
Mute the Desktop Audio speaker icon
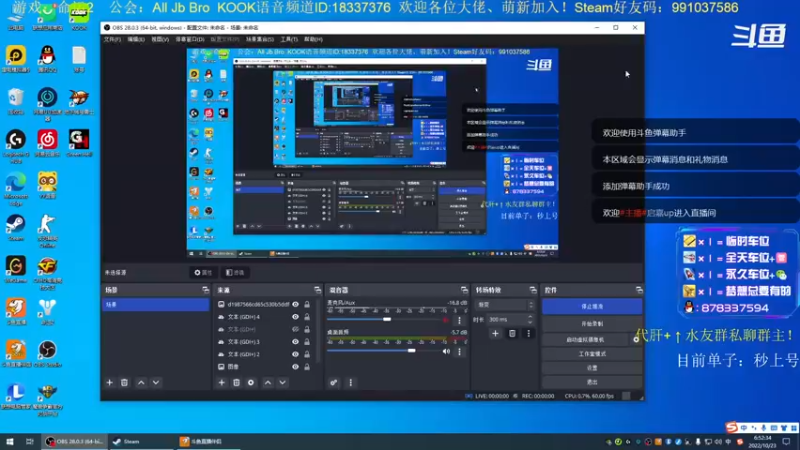(x=446, y=352)
